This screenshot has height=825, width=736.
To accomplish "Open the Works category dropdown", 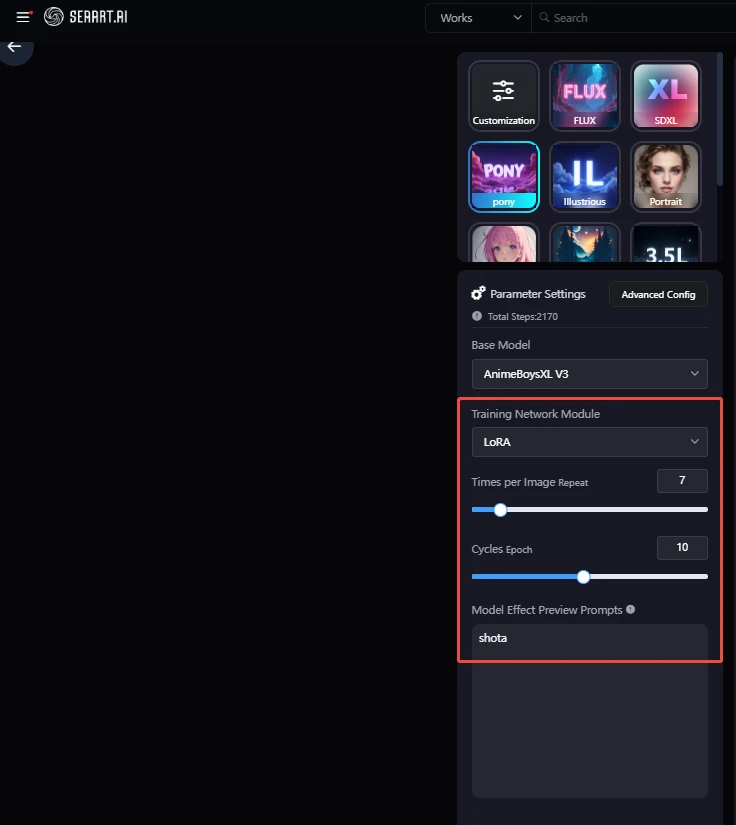I will click(478, 18).
